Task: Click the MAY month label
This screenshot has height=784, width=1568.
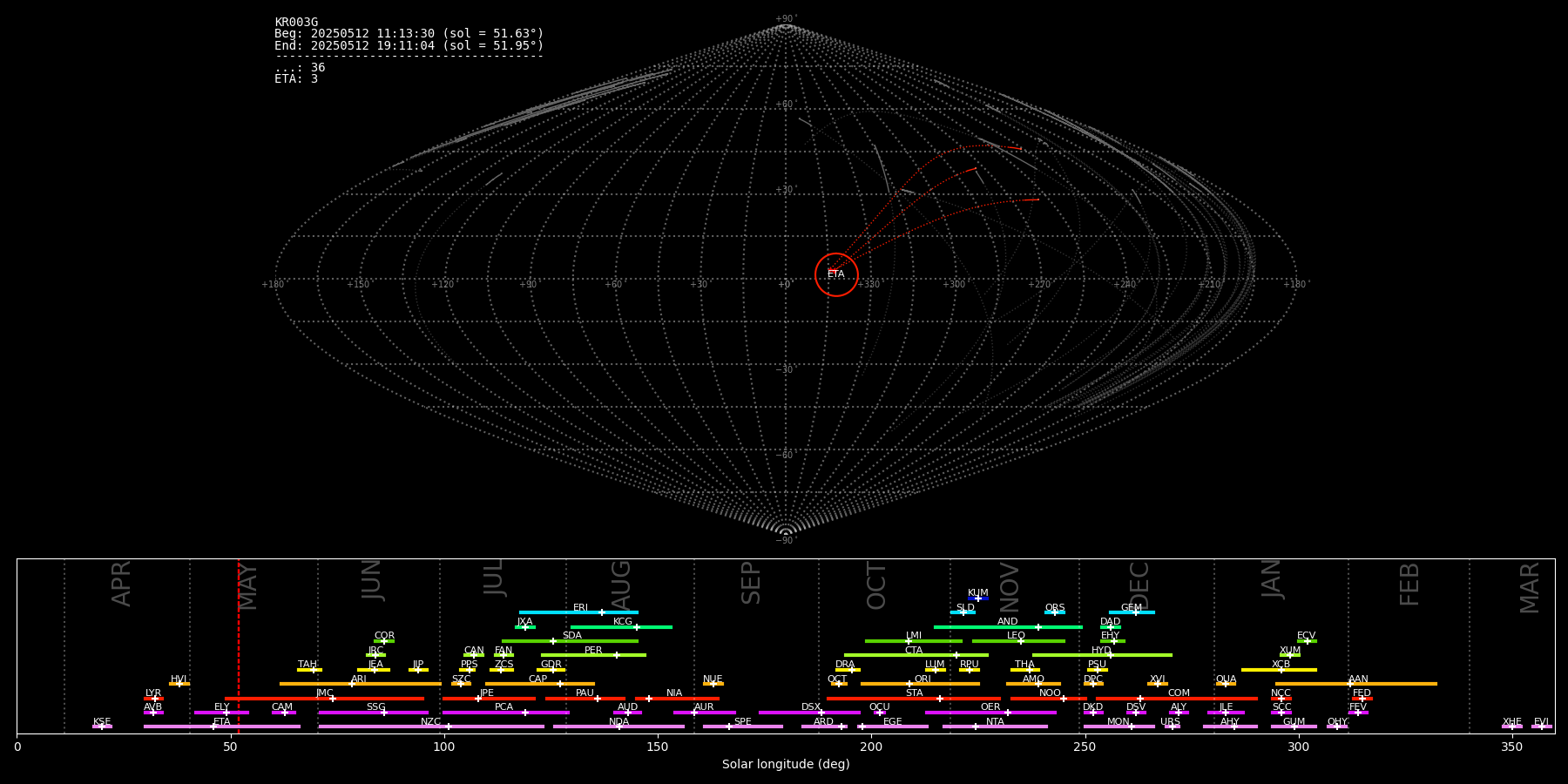Action: 248,586
